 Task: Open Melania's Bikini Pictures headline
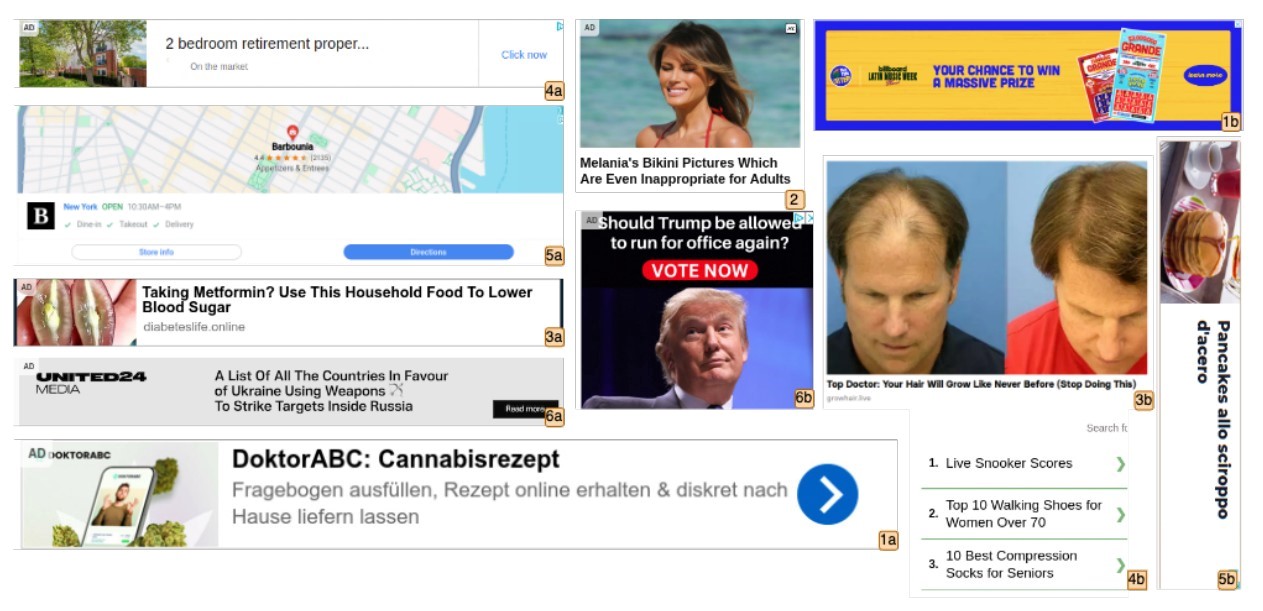(x=685, y=171)
